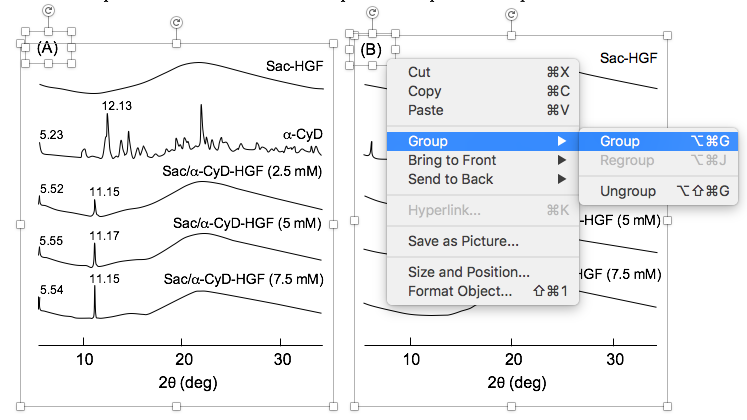This screenshot has height=420, width=747.
Task: Click Group in the submenu
Action: pyautogui.click(x=658, y=141)
